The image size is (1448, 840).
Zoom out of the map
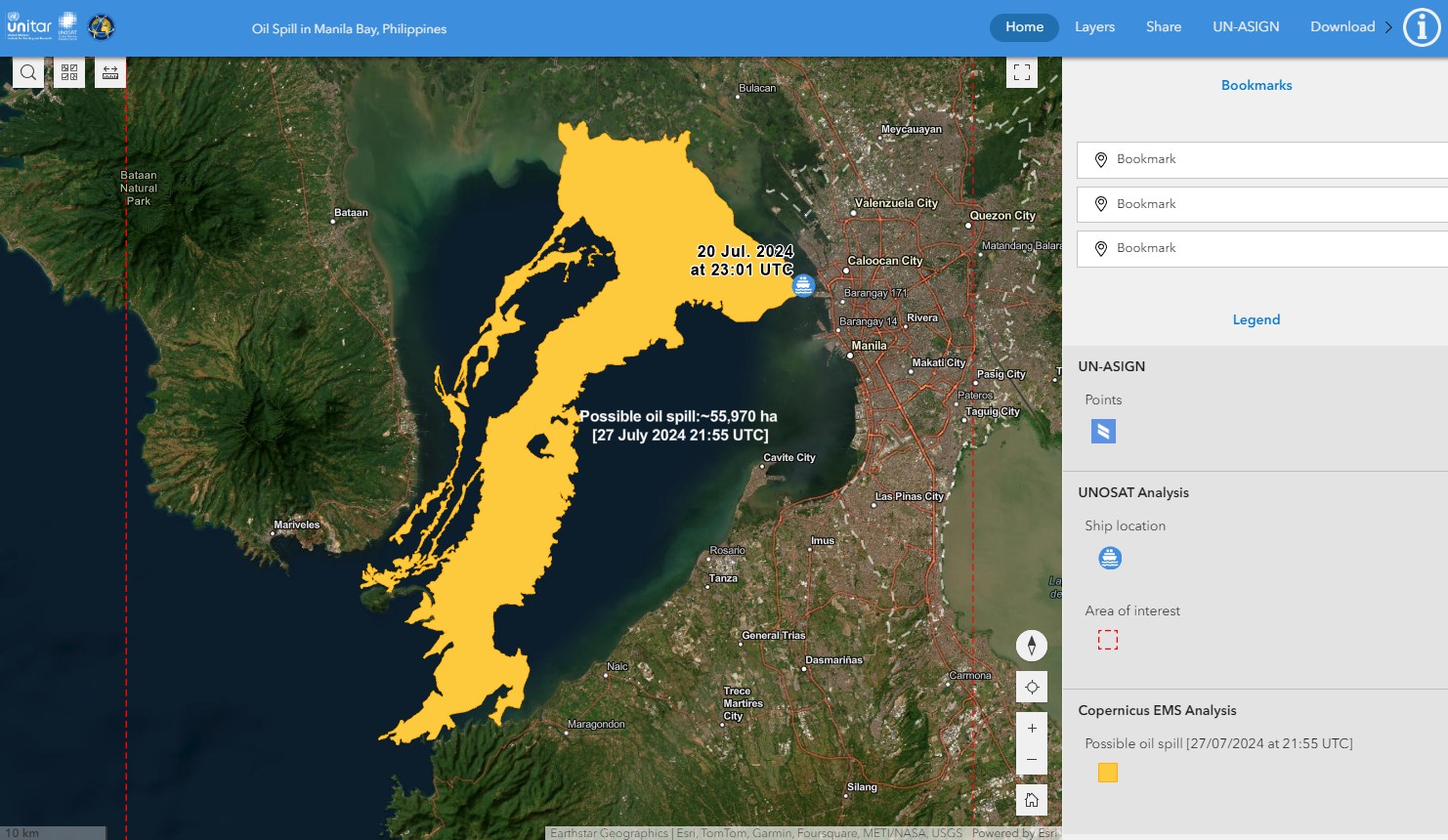coord(1032,759)
